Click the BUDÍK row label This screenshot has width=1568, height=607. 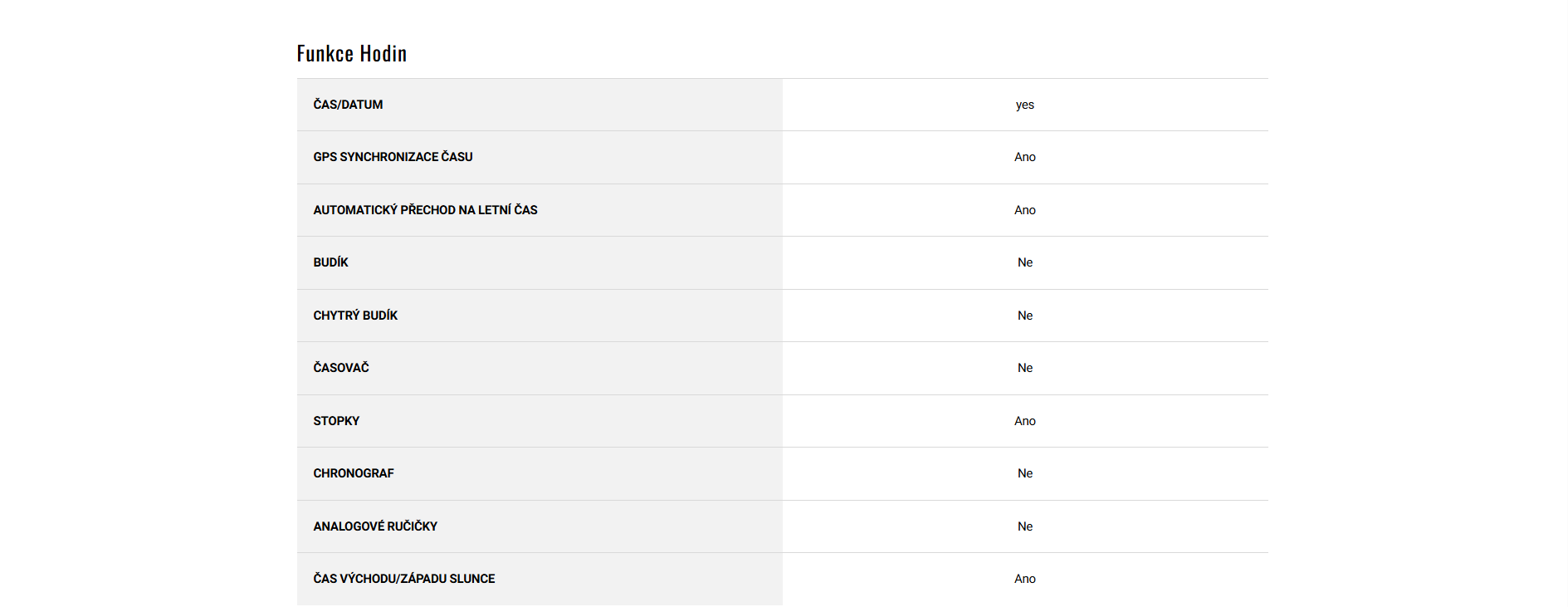coord(330,262)
